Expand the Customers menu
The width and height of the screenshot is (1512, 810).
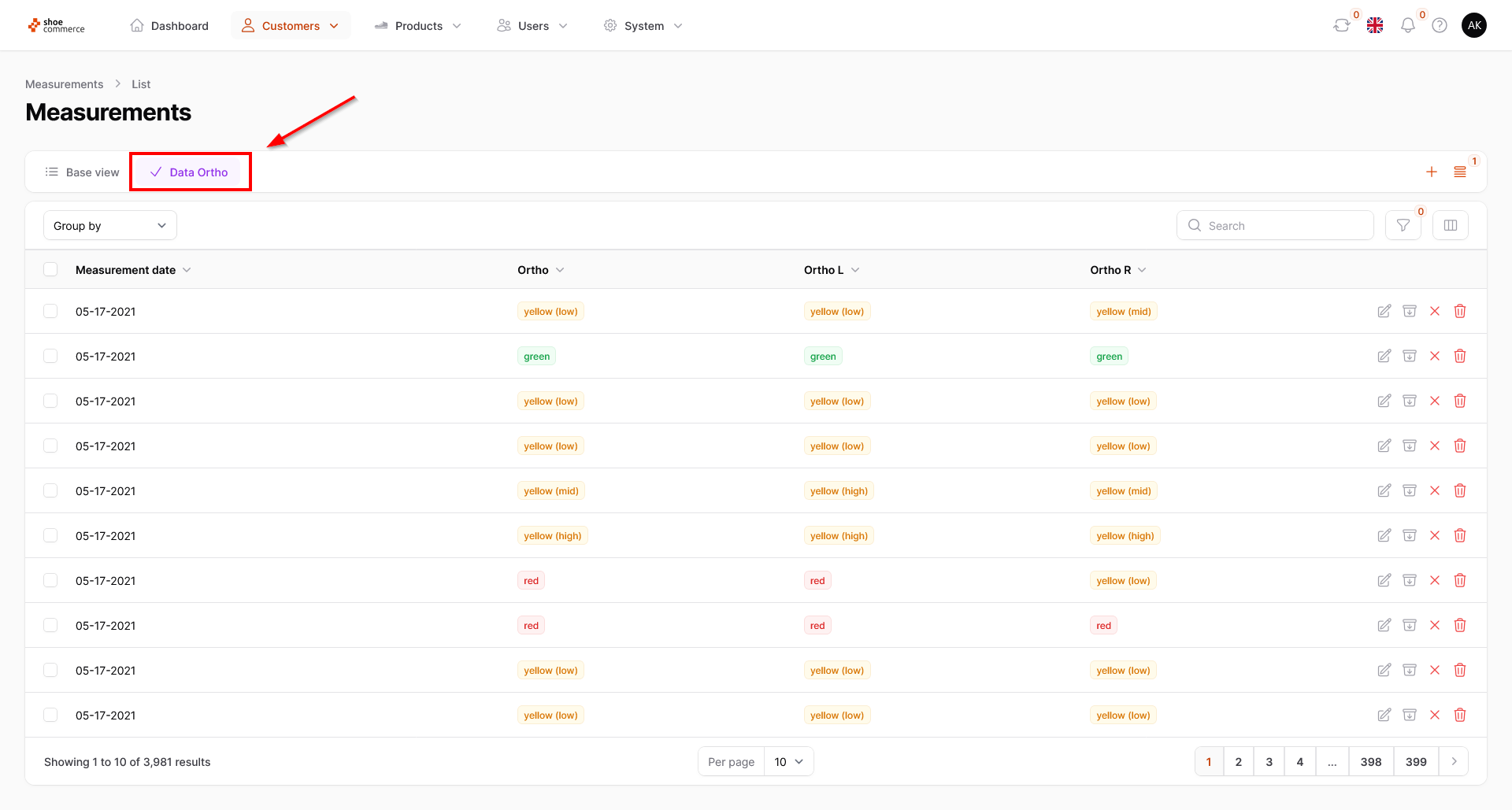pos(291,25)
